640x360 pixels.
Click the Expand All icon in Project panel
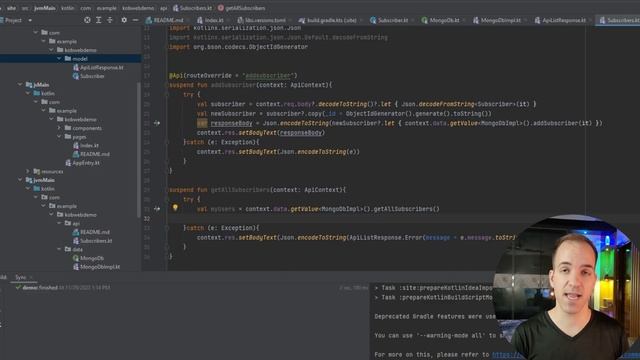(98, 20)
